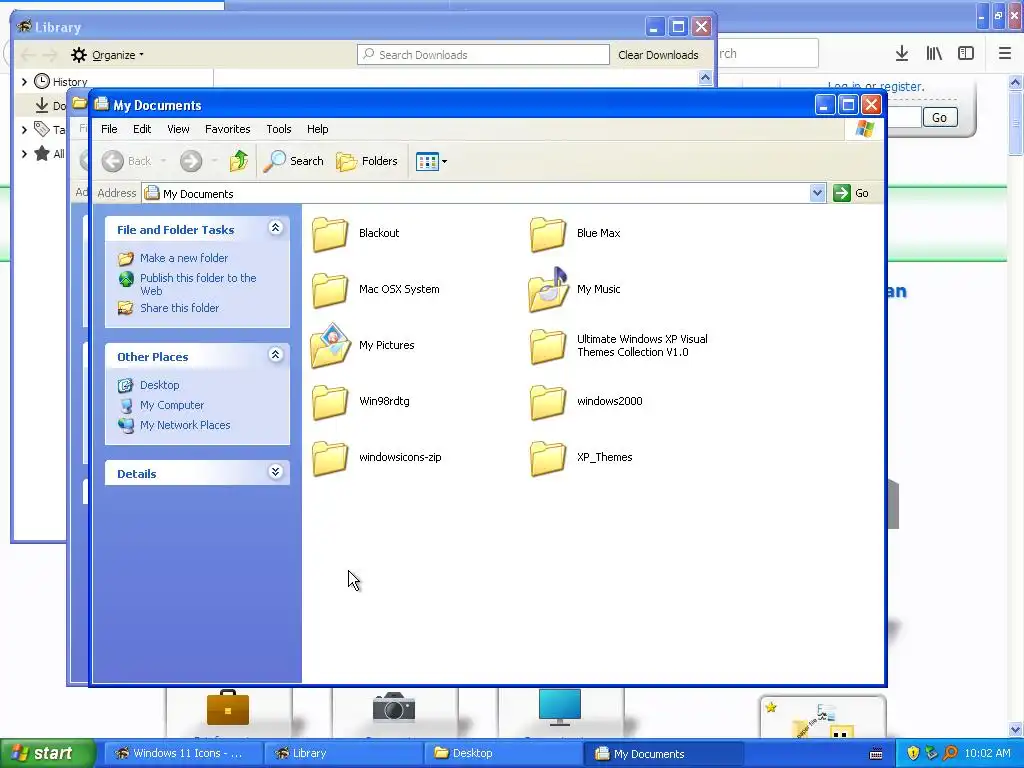Collapse the Other Places panel
Screen dimensions: 1024x768
[276, 355]
